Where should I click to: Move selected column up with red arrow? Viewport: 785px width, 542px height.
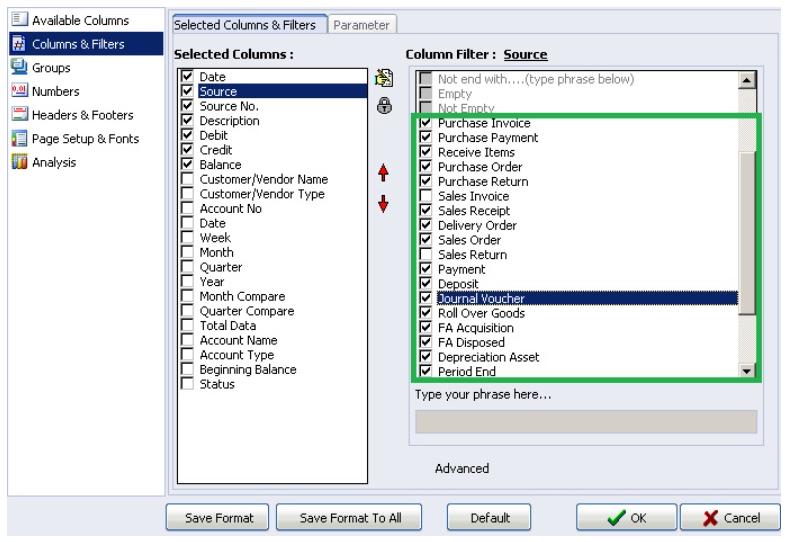point(383,173)
